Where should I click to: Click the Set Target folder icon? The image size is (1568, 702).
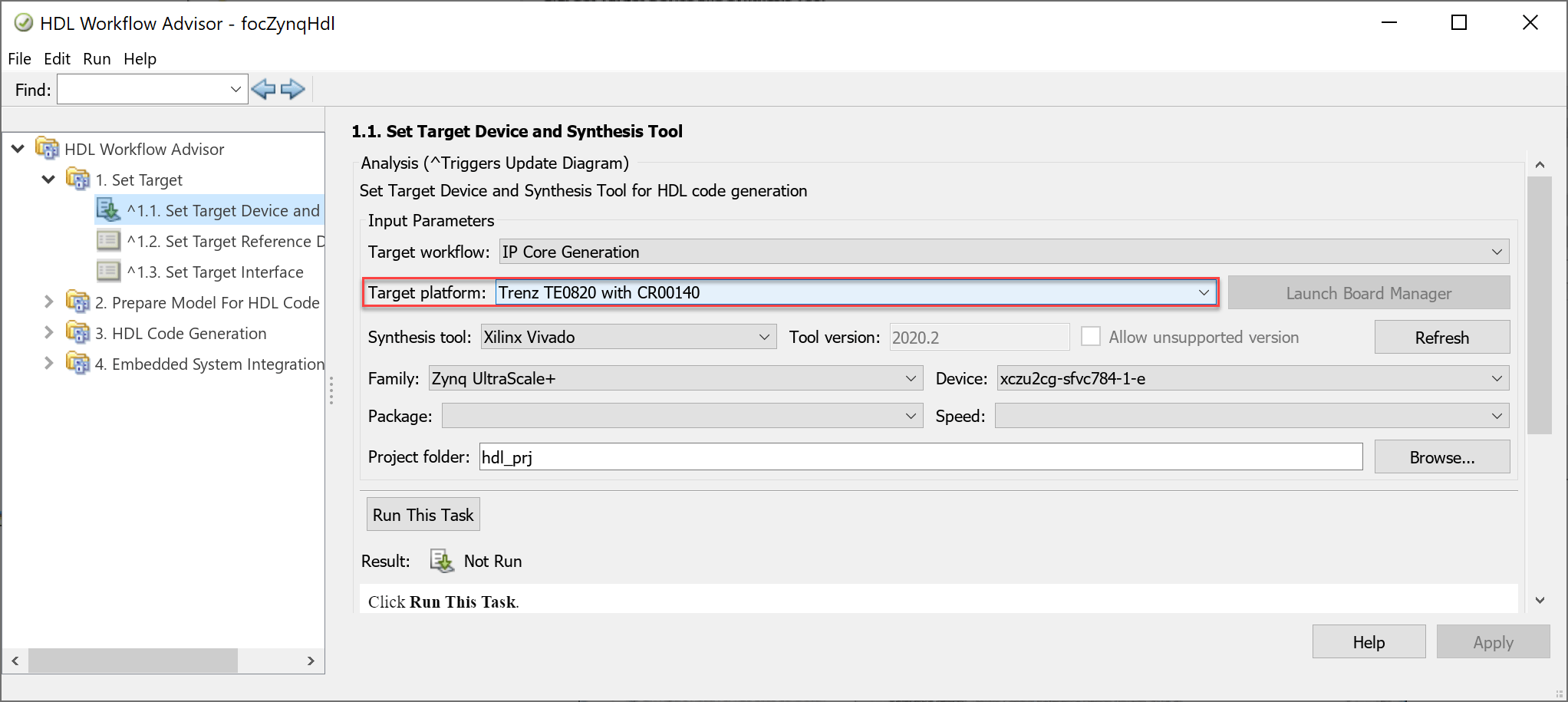pyautogui.click(x=77, y=180)
